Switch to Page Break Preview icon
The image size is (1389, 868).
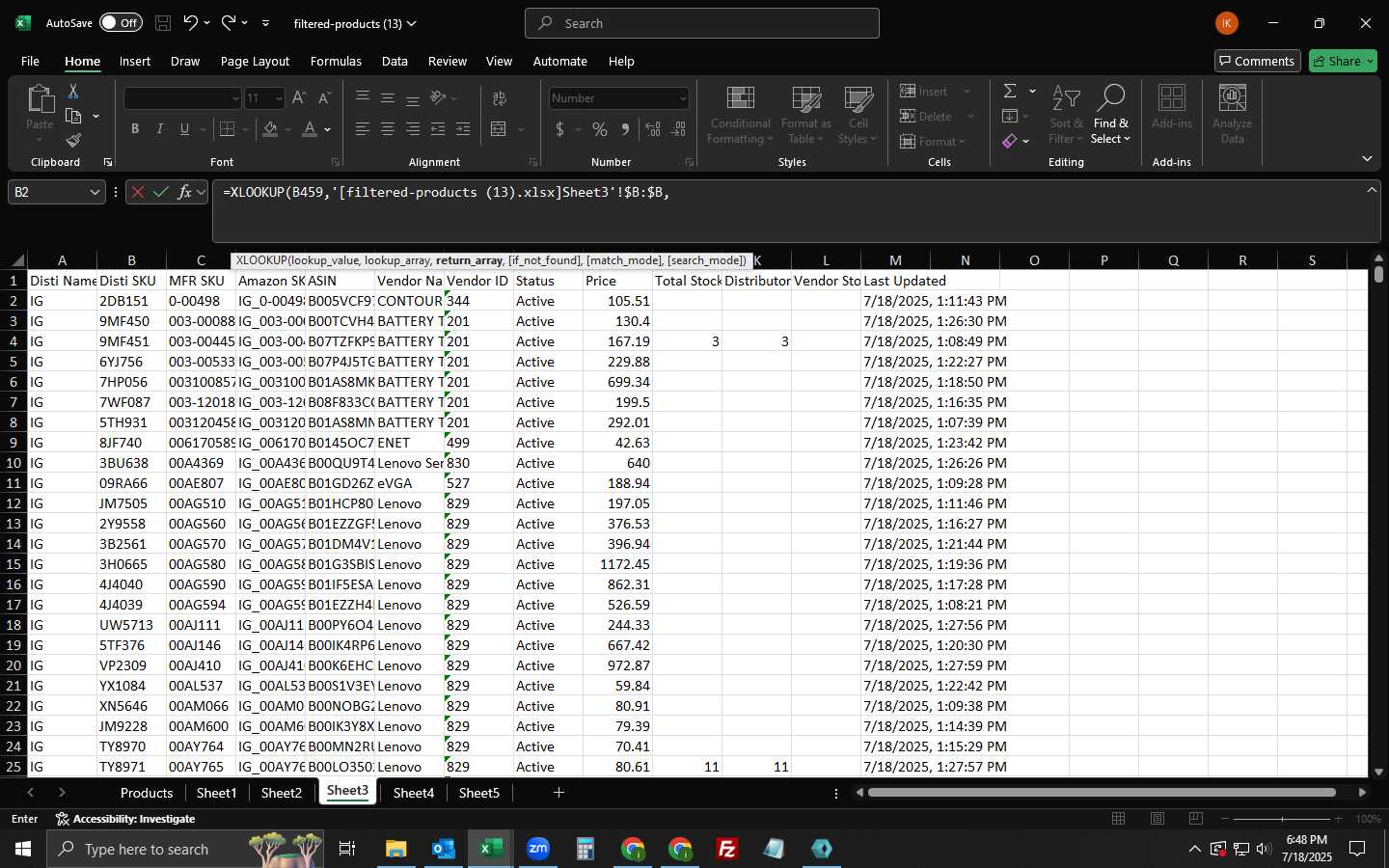[x=1196, y=819]
